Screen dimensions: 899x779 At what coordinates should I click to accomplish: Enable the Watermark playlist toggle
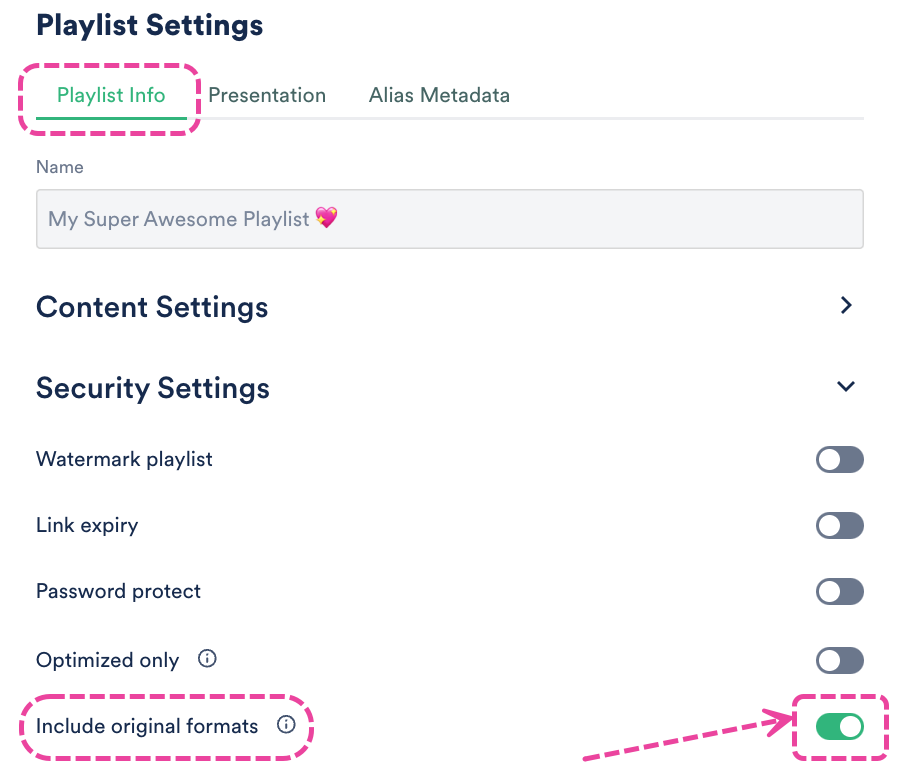click(839, 460)
